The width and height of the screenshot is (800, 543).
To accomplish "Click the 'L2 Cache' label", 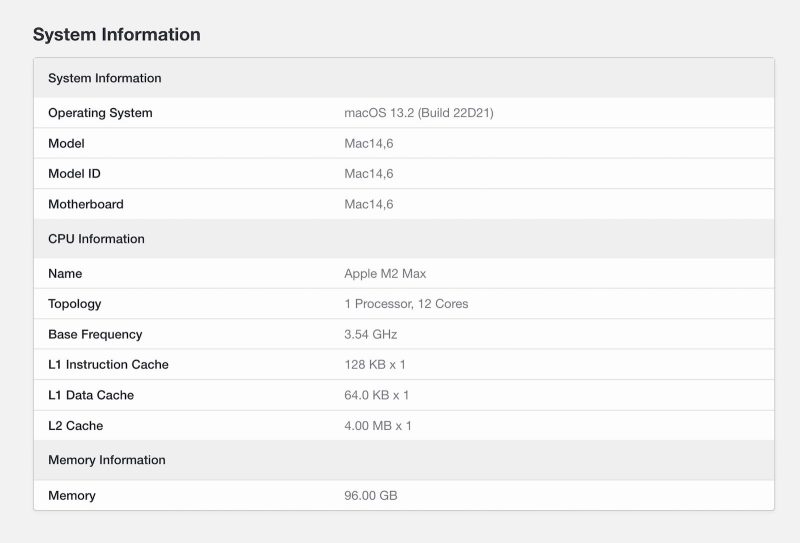I will [76, 426].
